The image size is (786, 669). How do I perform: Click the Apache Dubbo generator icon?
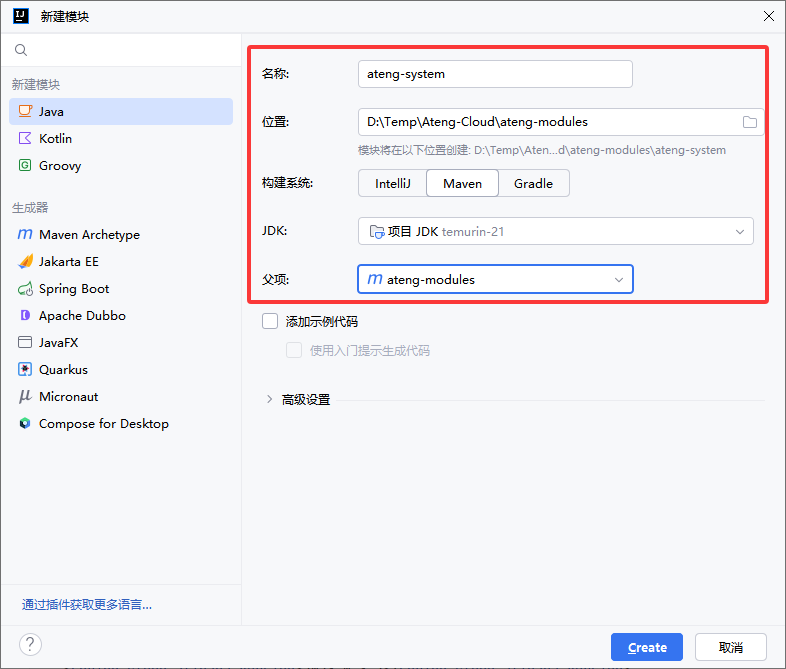click(25, 316)
